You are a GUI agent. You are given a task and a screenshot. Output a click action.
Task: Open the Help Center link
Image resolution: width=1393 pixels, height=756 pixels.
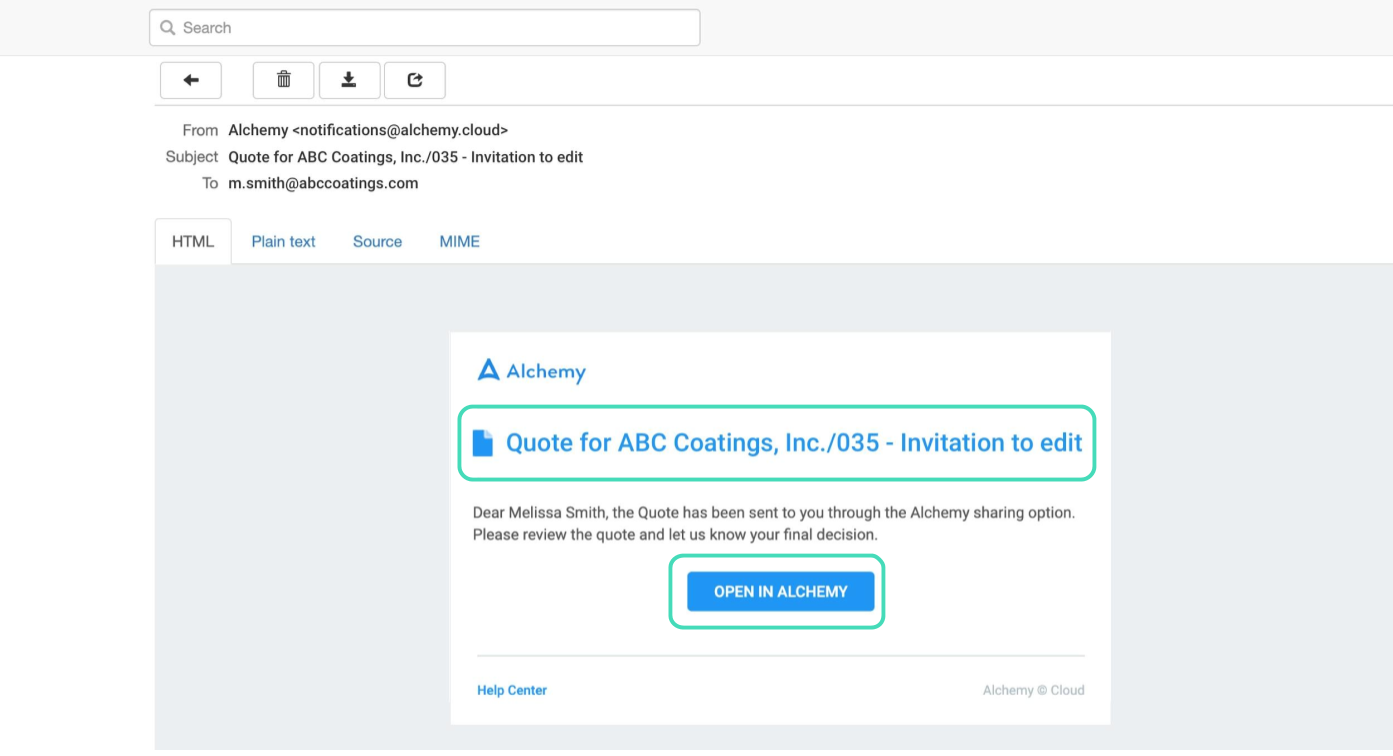tap(512, 690)
